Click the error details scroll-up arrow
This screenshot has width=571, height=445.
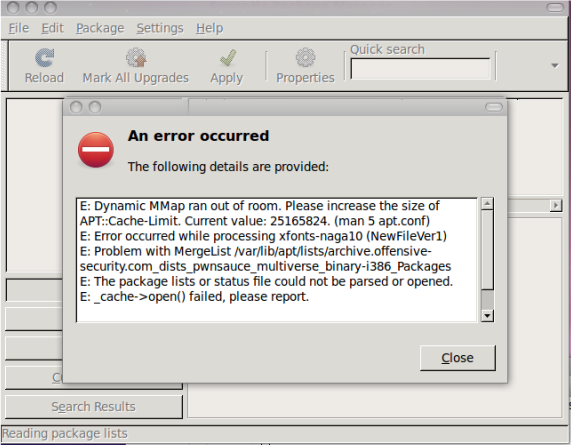pyautogui.click(x=487, y=203)
